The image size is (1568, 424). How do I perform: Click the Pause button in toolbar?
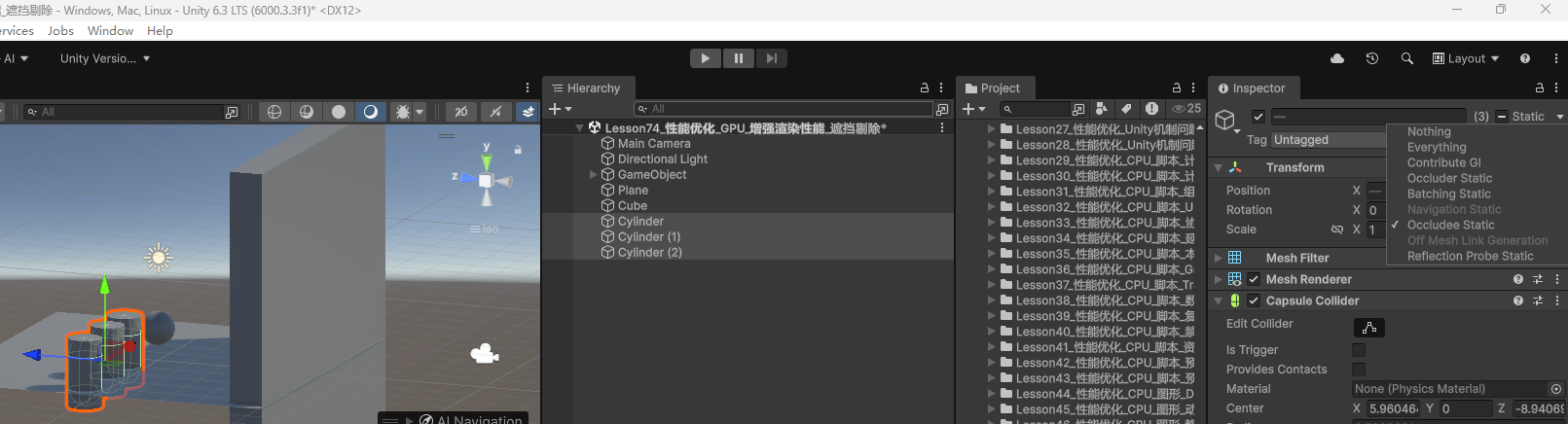pos(738,58)
